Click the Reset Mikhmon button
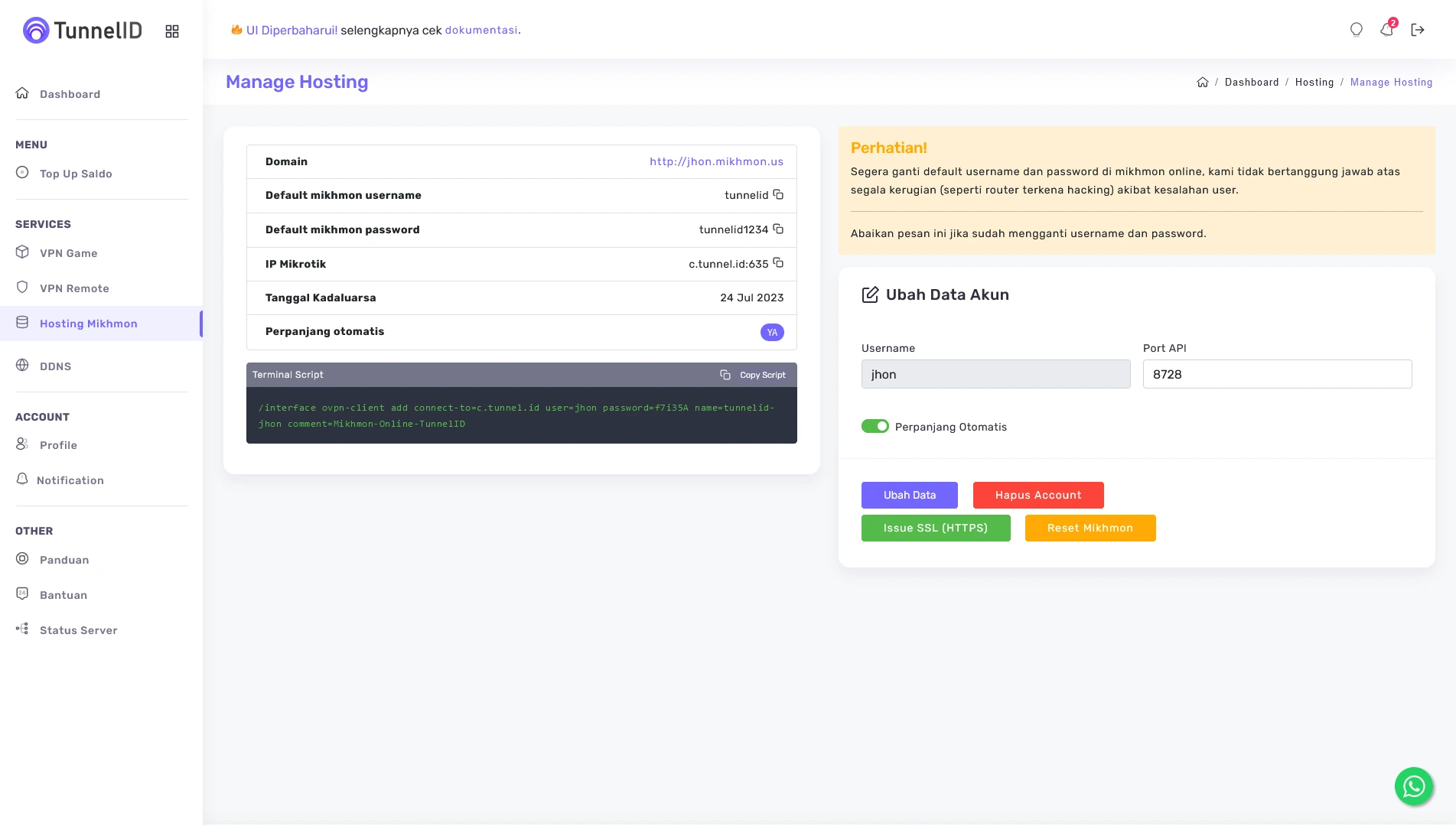The image size is (1456, 826). [x=1090, y=528]
